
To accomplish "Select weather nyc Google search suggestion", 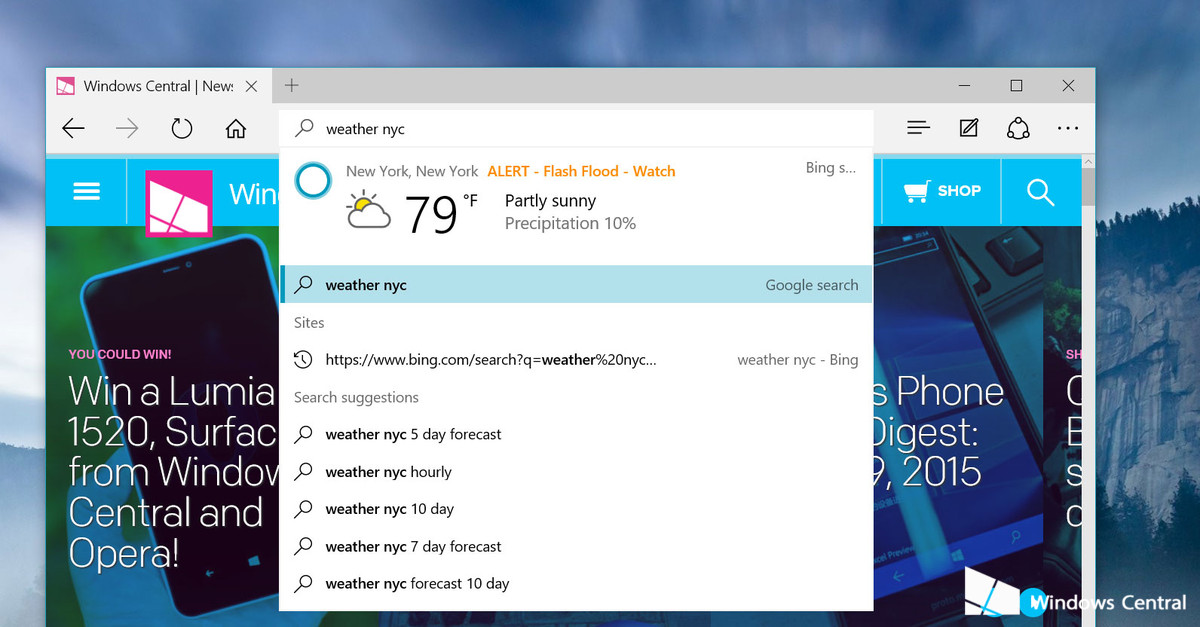I will [x=576, y=285].
